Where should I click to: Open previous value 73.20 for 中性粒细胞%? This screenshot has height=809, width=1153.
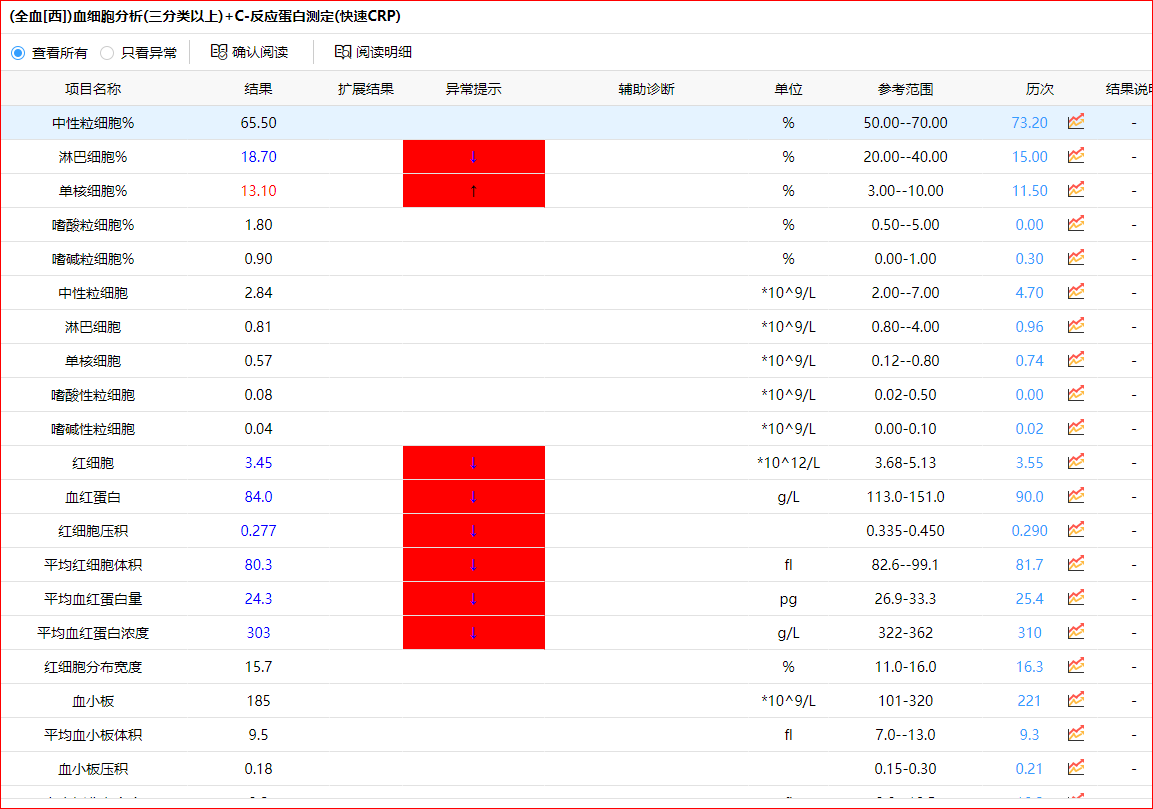pyautogui.click(x=1029, y=123)
